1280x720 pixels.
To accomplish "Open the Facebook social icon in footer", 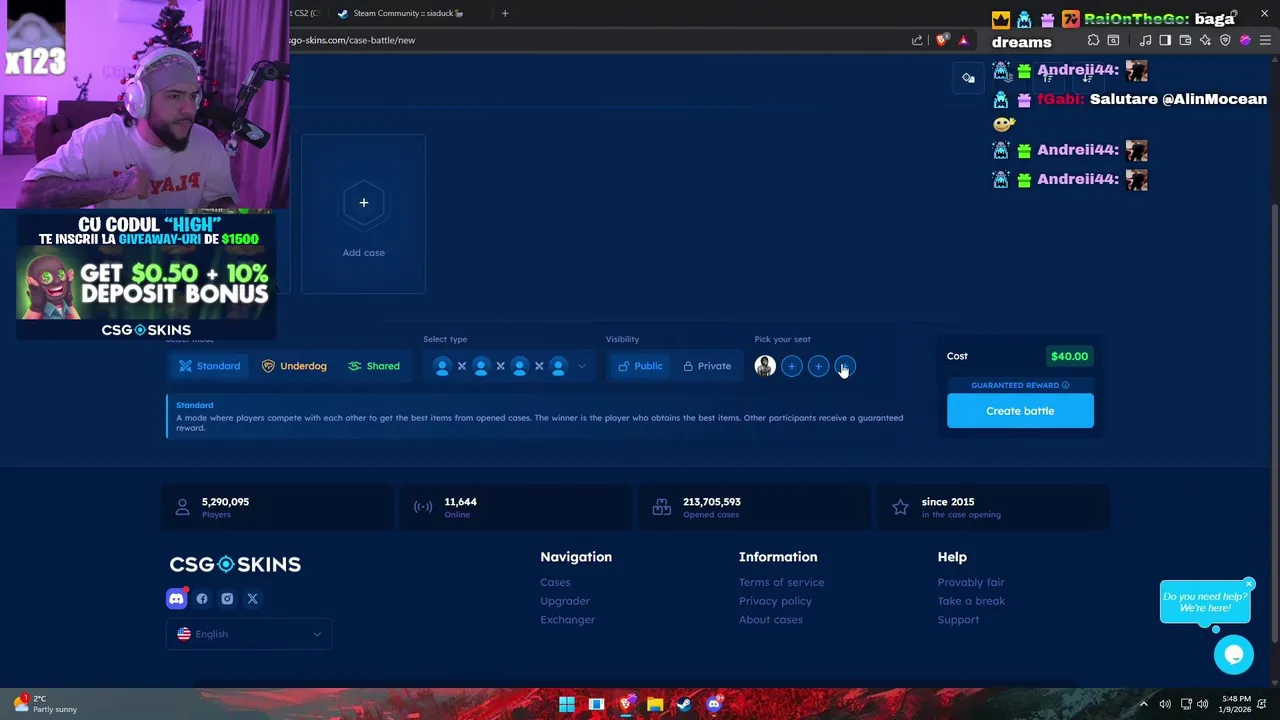I will coord(202,599).
